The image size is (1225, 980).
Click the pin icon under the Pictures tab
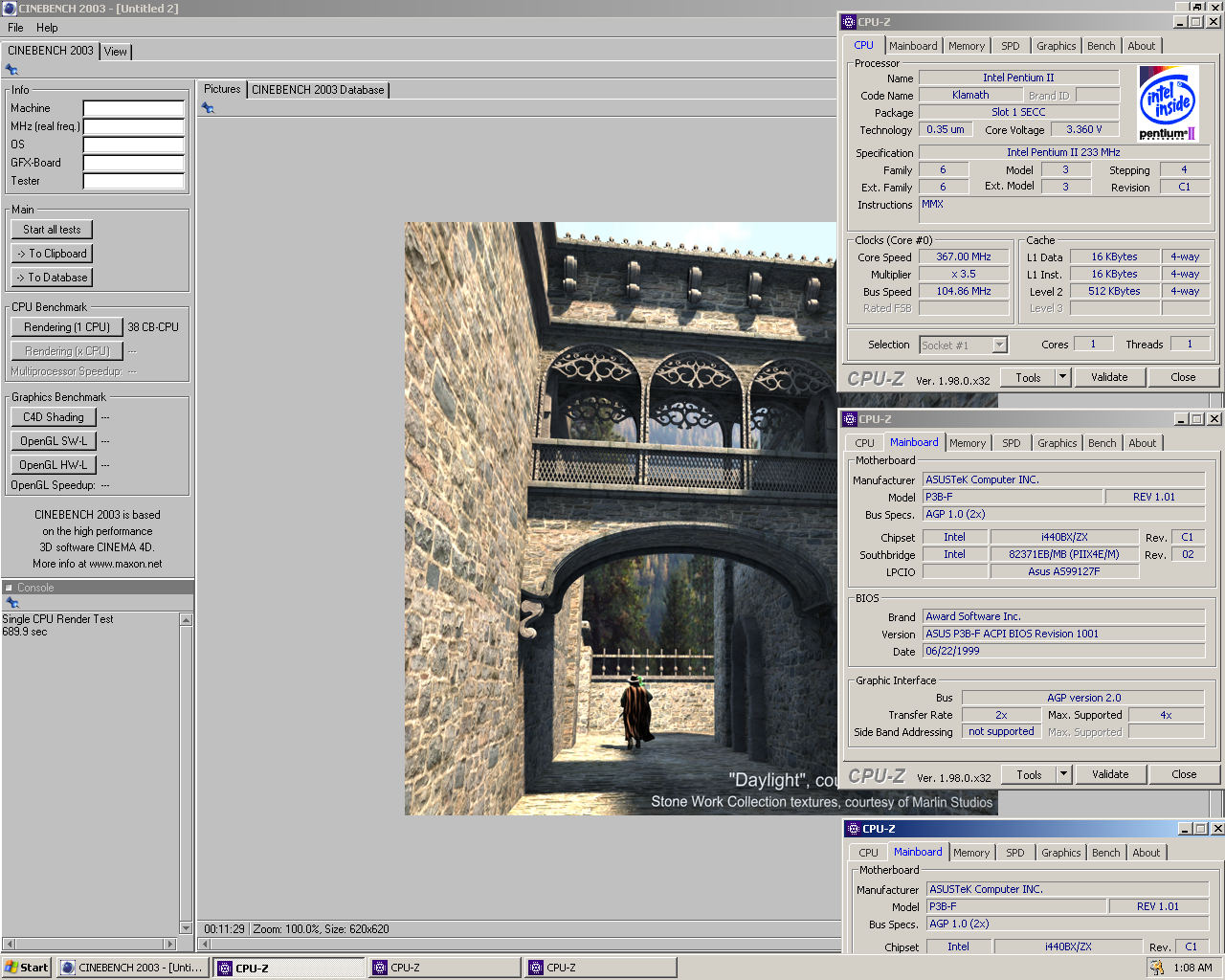point(208,108)
